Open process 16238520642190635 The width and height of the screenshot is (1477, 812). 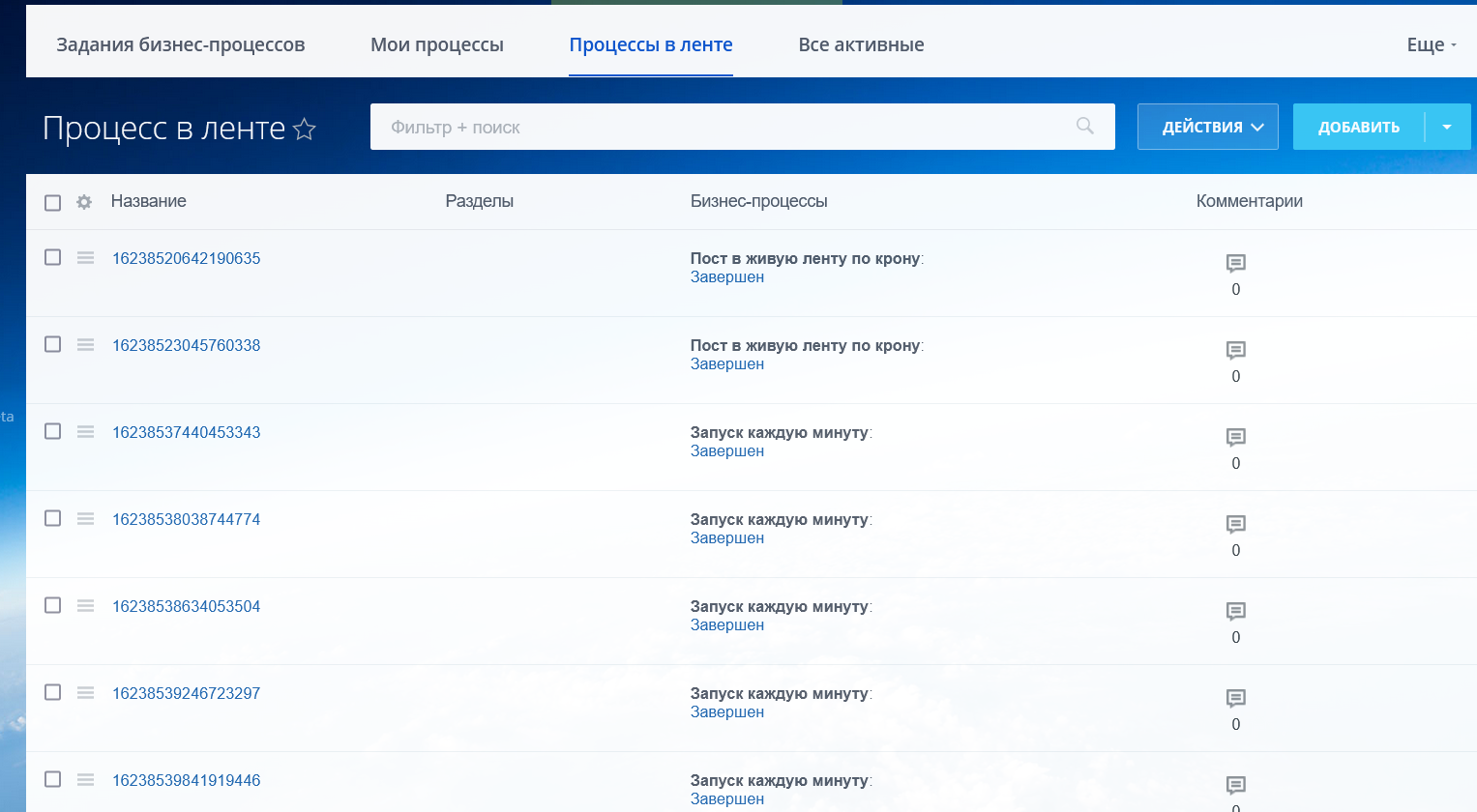coord(187,258)
